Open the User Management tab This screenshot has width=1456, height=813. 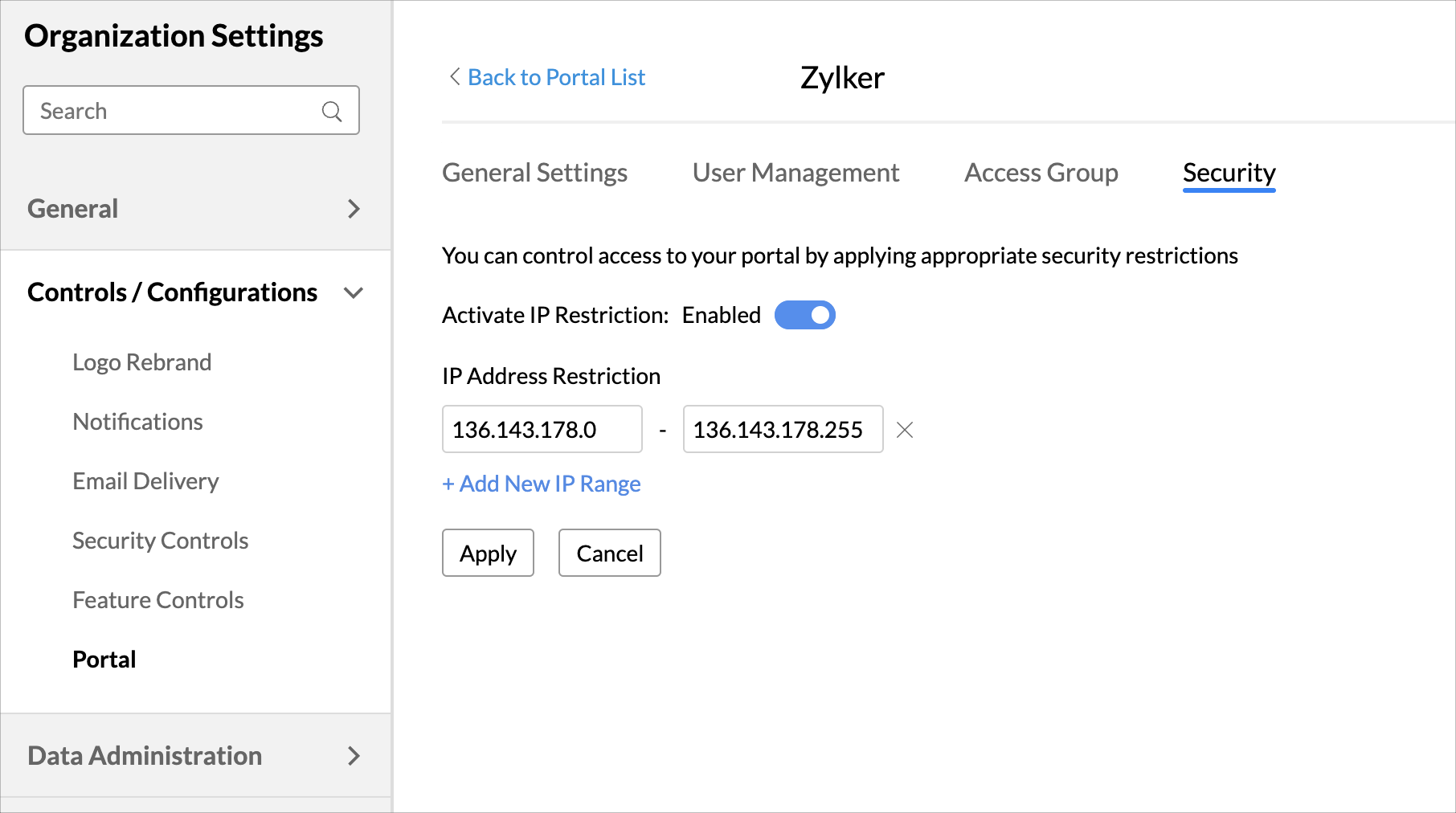(x=795, y=173)
